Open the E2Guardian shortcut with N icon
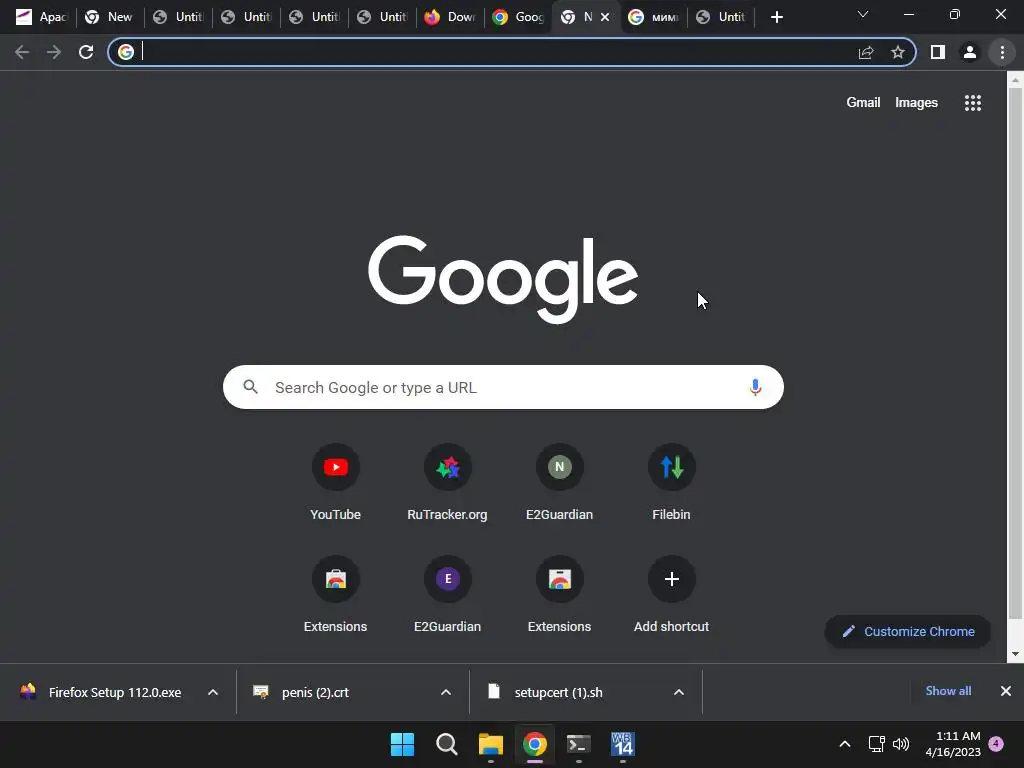The height and width of the screenshot is (768, 1024). tap(560, 483)
